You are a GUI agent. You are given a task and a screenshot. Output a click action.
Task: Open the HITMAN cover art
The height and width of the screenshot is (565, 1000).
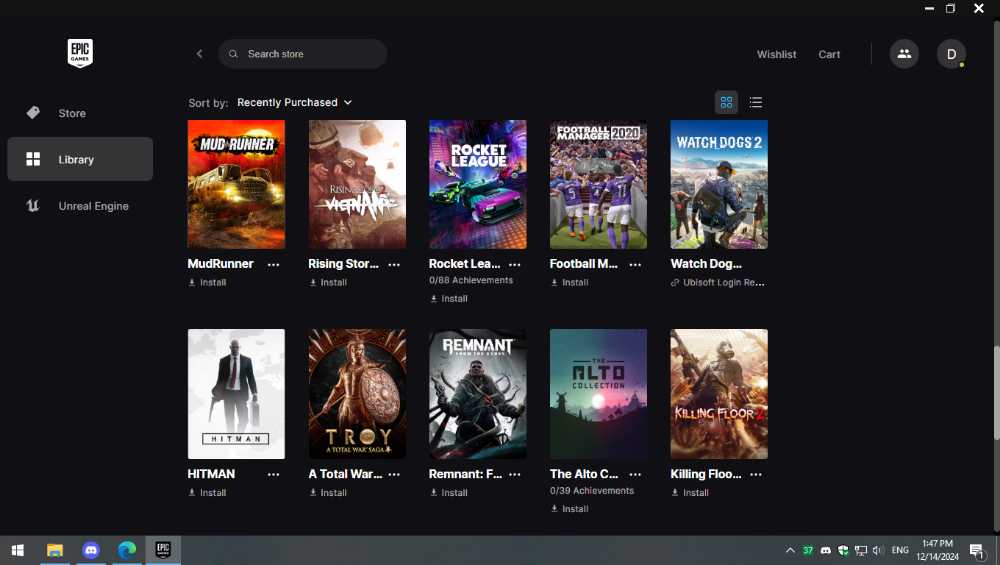(x=236, y=394)
